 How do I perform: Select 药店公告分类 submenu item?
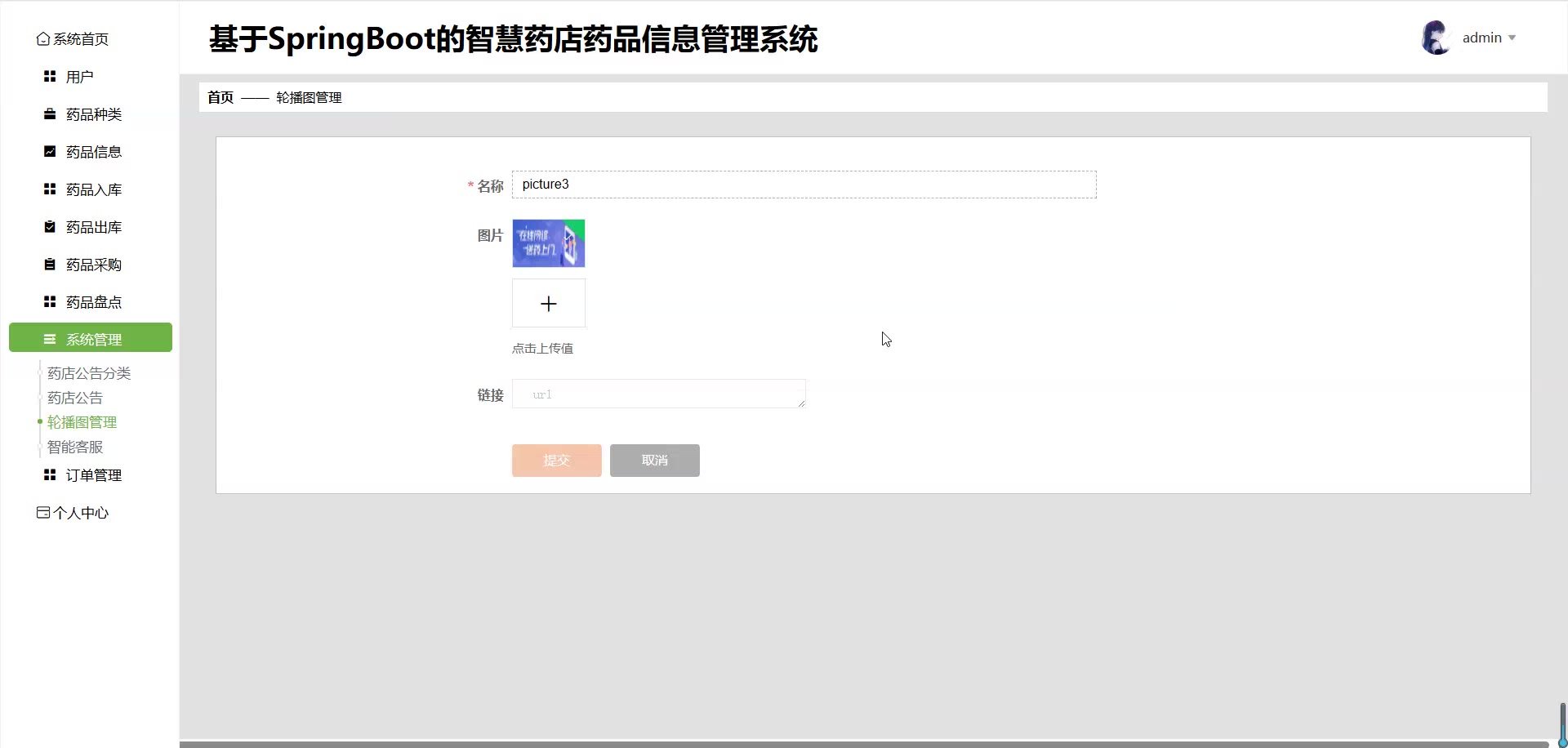[x=89, y=373]
